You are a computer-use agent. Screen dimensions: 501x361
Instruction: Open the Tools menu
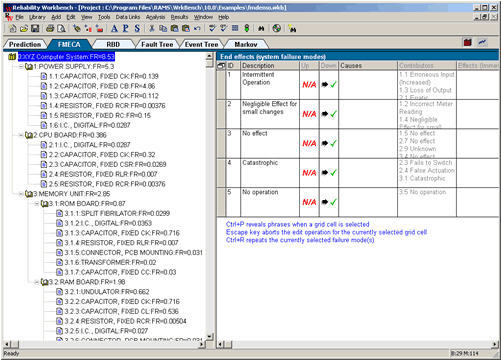104,17
